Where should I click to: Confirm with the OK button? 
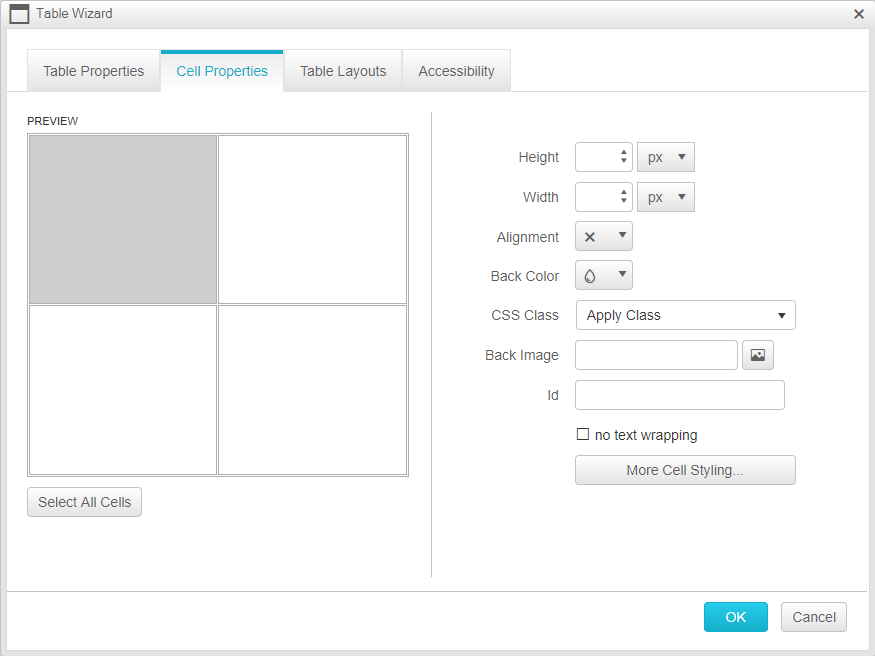[x=735, y=617]
